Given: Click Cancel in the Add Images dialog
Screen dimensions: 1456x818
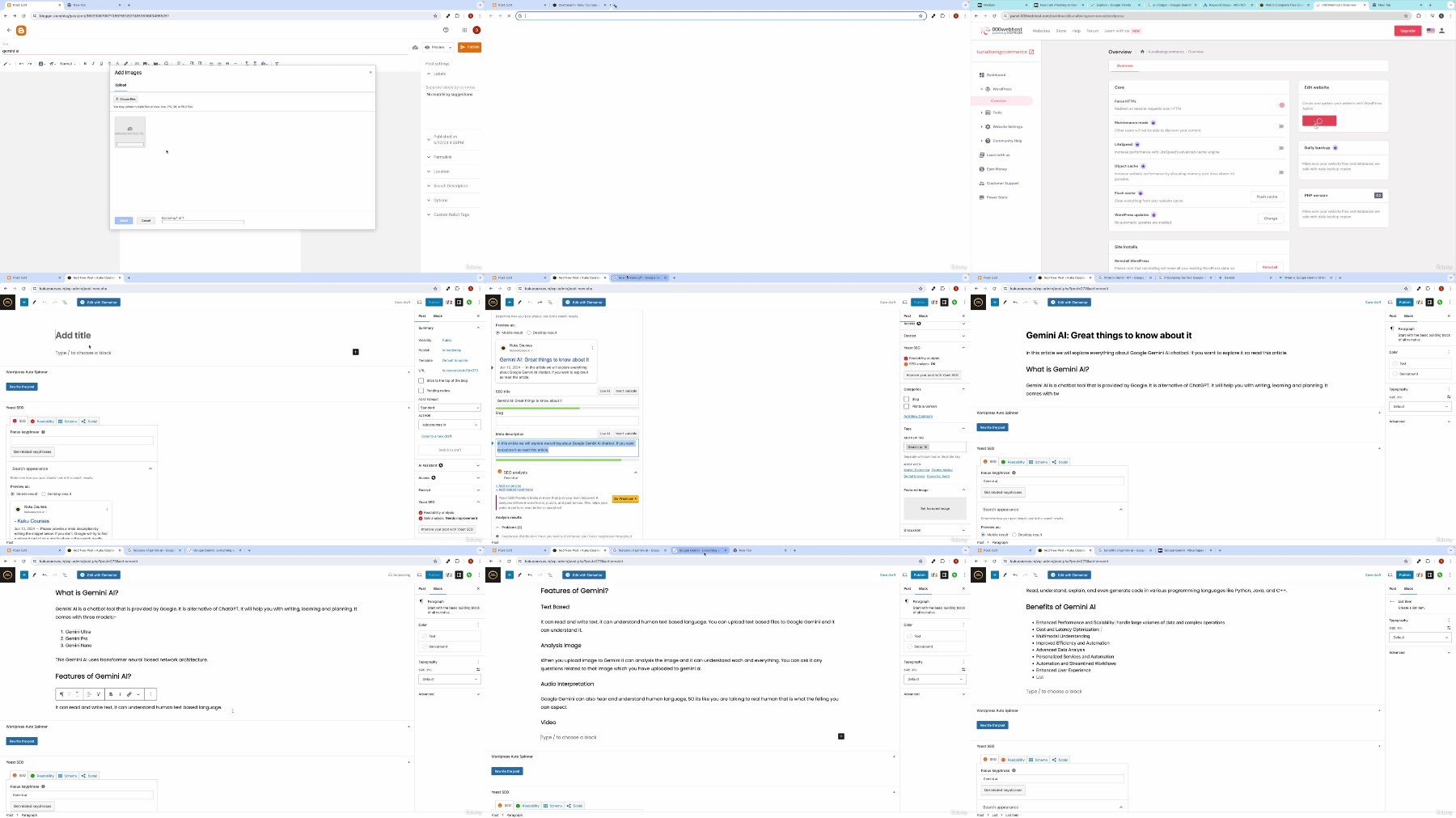Looking at the screenshot, I should coord(146,220).
